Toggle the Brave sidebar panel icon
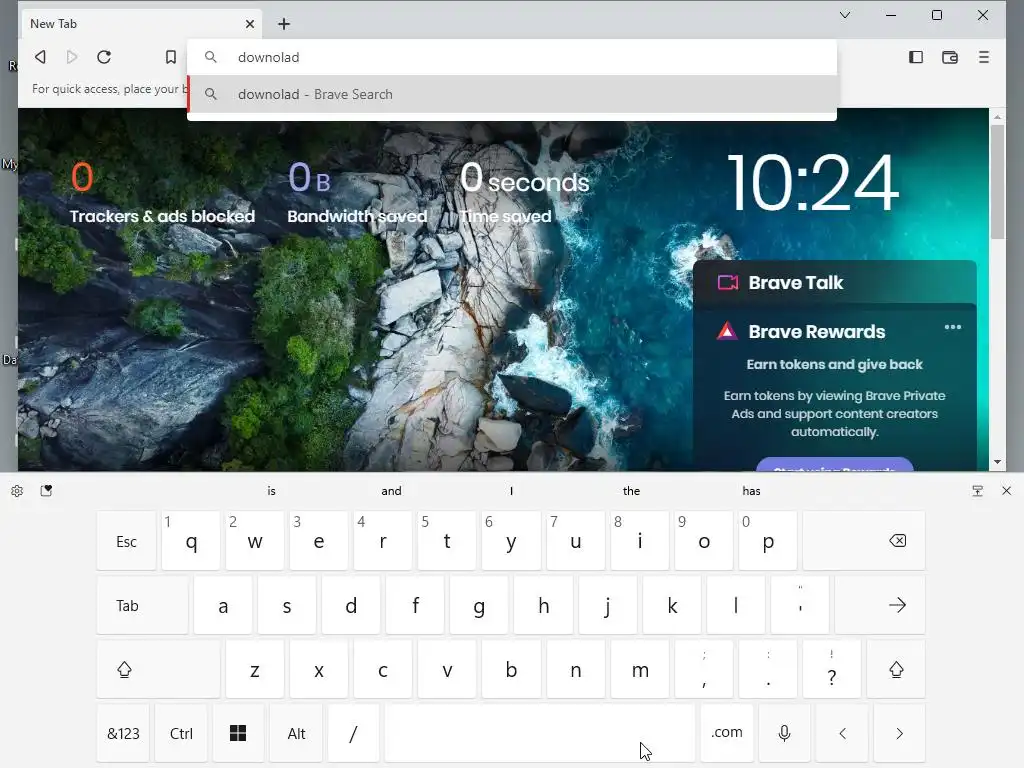 coord(916,57)
